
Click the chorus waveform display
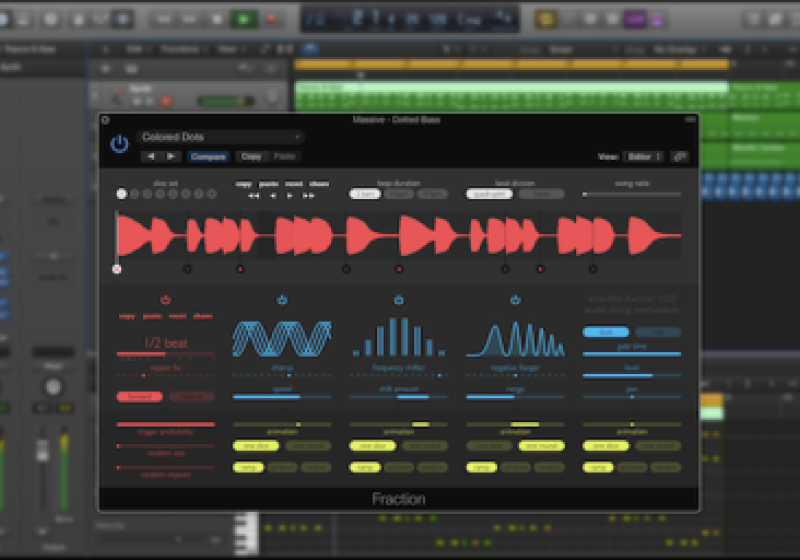click(282, 338)
